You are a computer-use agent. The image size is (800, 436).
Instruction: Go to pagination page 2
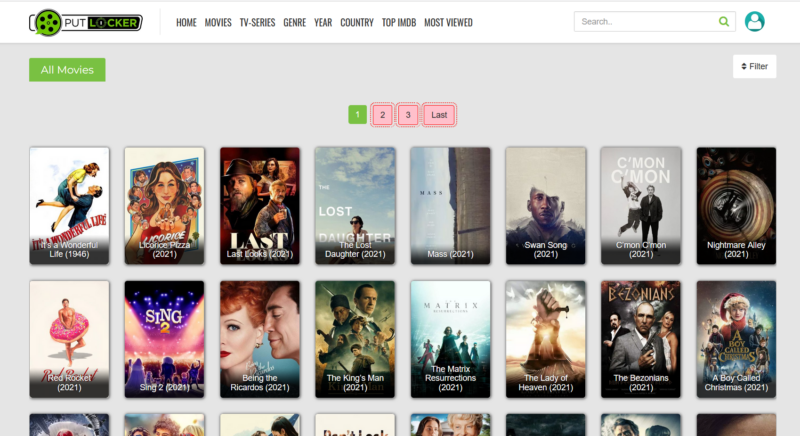[x=382, y=115]
